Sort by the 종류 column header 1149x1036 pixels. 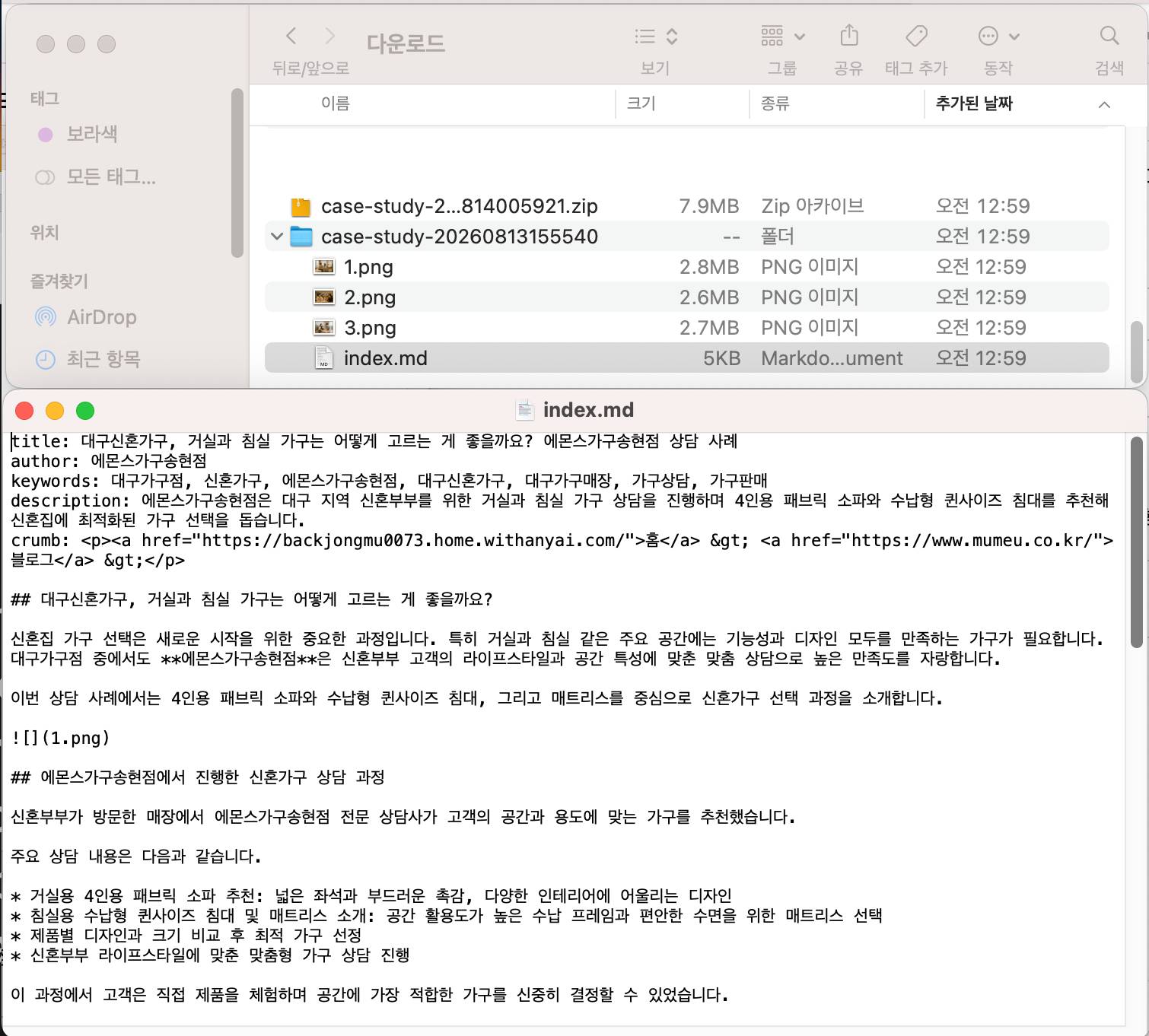pos(775,103)
